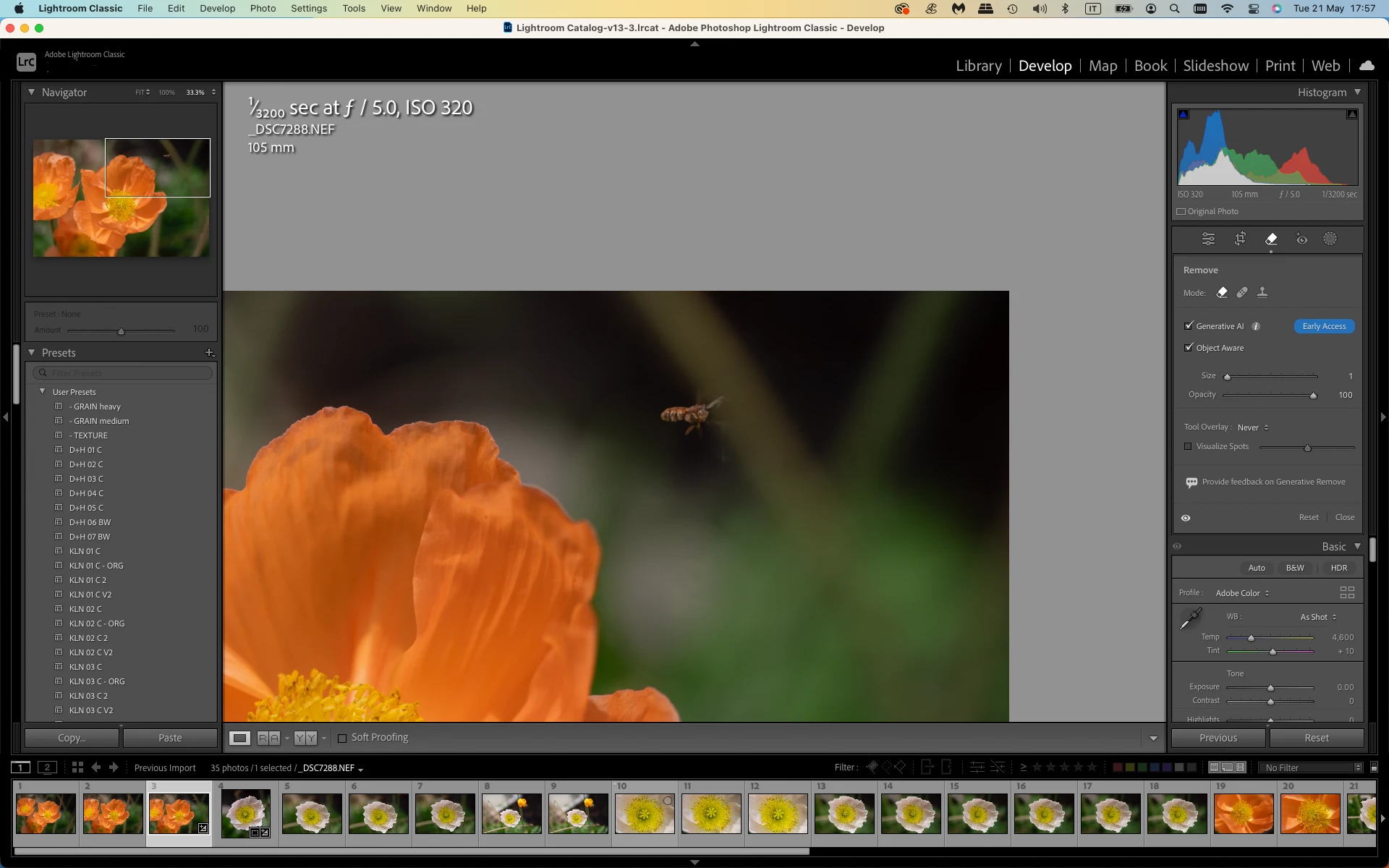Screen dimensions: 1389x868
Task: Select the Red Eye correction tool
Action: [x=1301, y=239]
